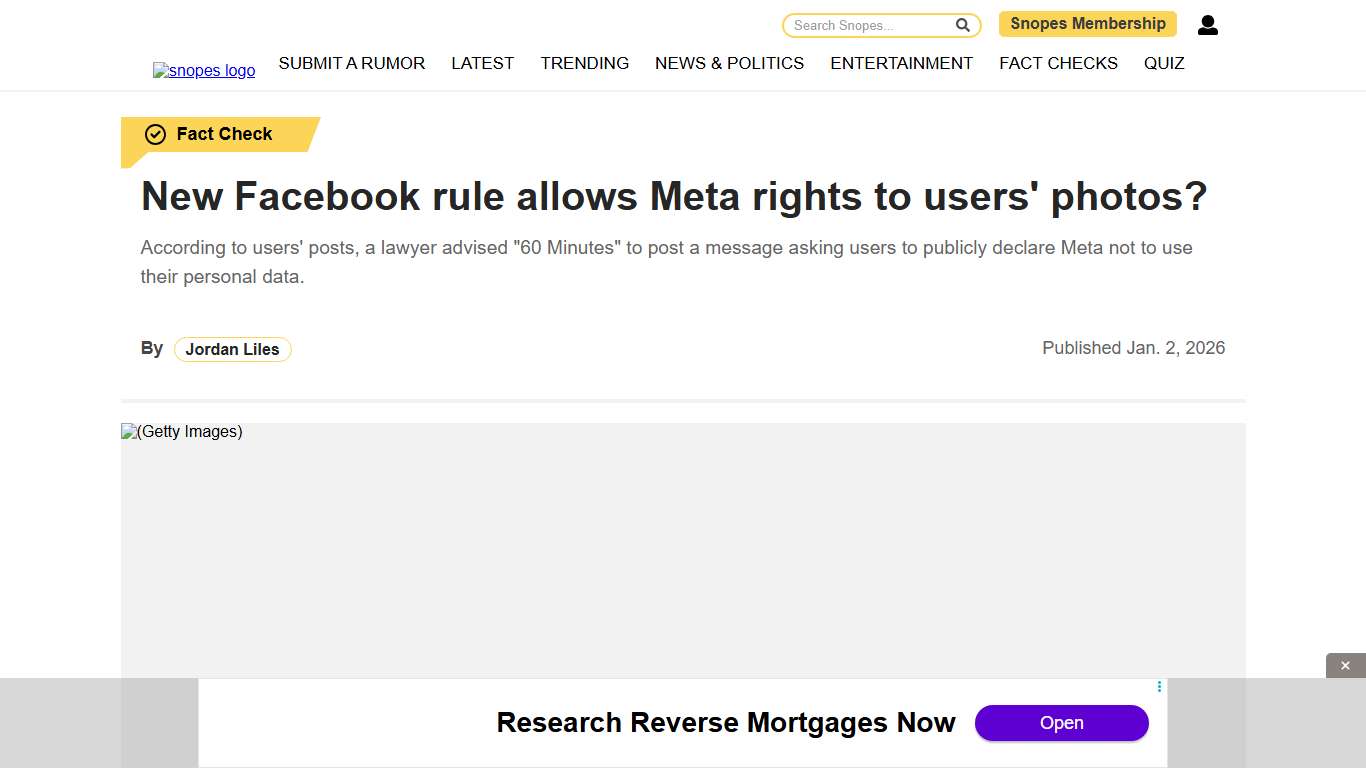The height and width of the screenshot is (768, 1366).
Task: Switch to the LATEST section
Action: pyautogui.click(x=482, y=63)
